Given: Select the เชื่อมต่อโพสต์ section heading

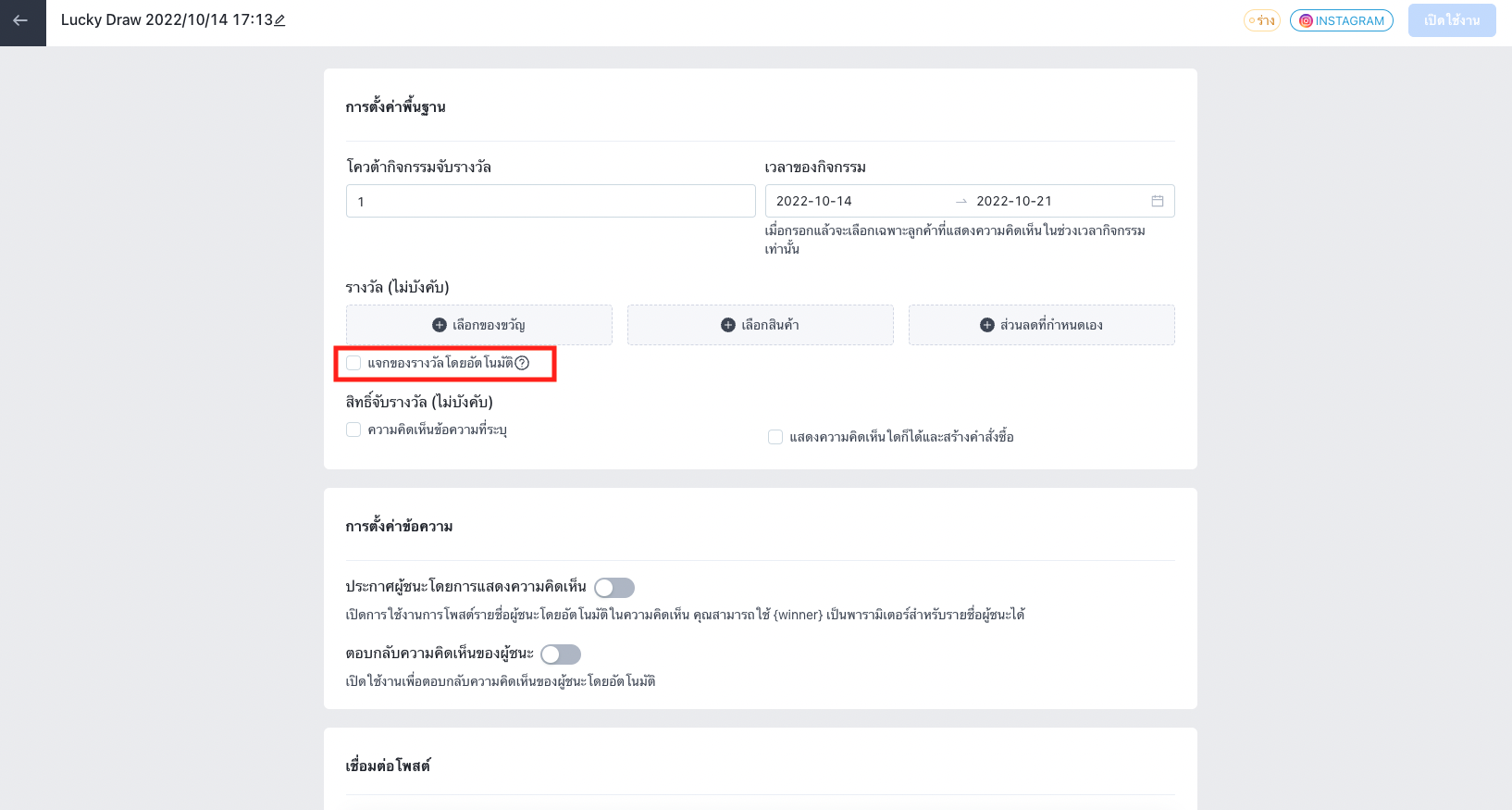Looking at the screenshot, I should (x=388, y=766).
